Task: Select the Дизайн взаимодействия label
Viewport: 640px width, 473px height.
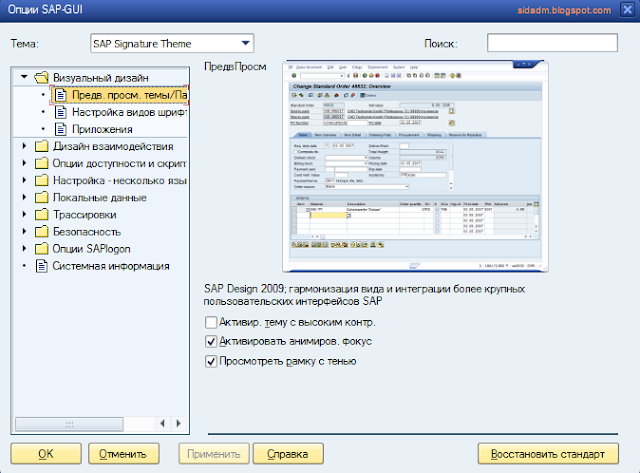Action: (x=113, y=146)
